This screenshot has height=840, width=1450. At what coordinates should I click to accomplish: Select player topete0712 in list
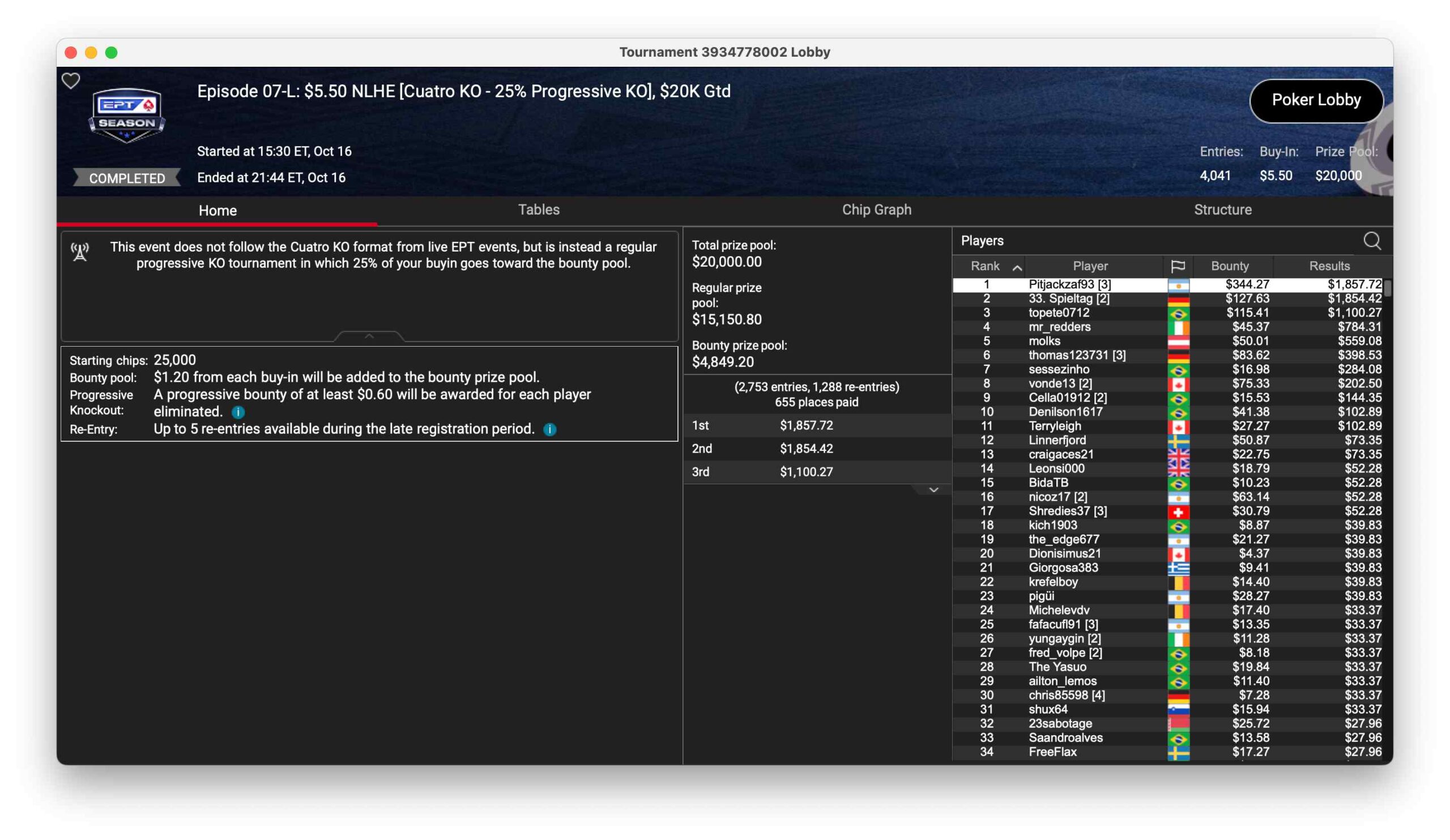pyautogui.click(x=1058, y=313)
